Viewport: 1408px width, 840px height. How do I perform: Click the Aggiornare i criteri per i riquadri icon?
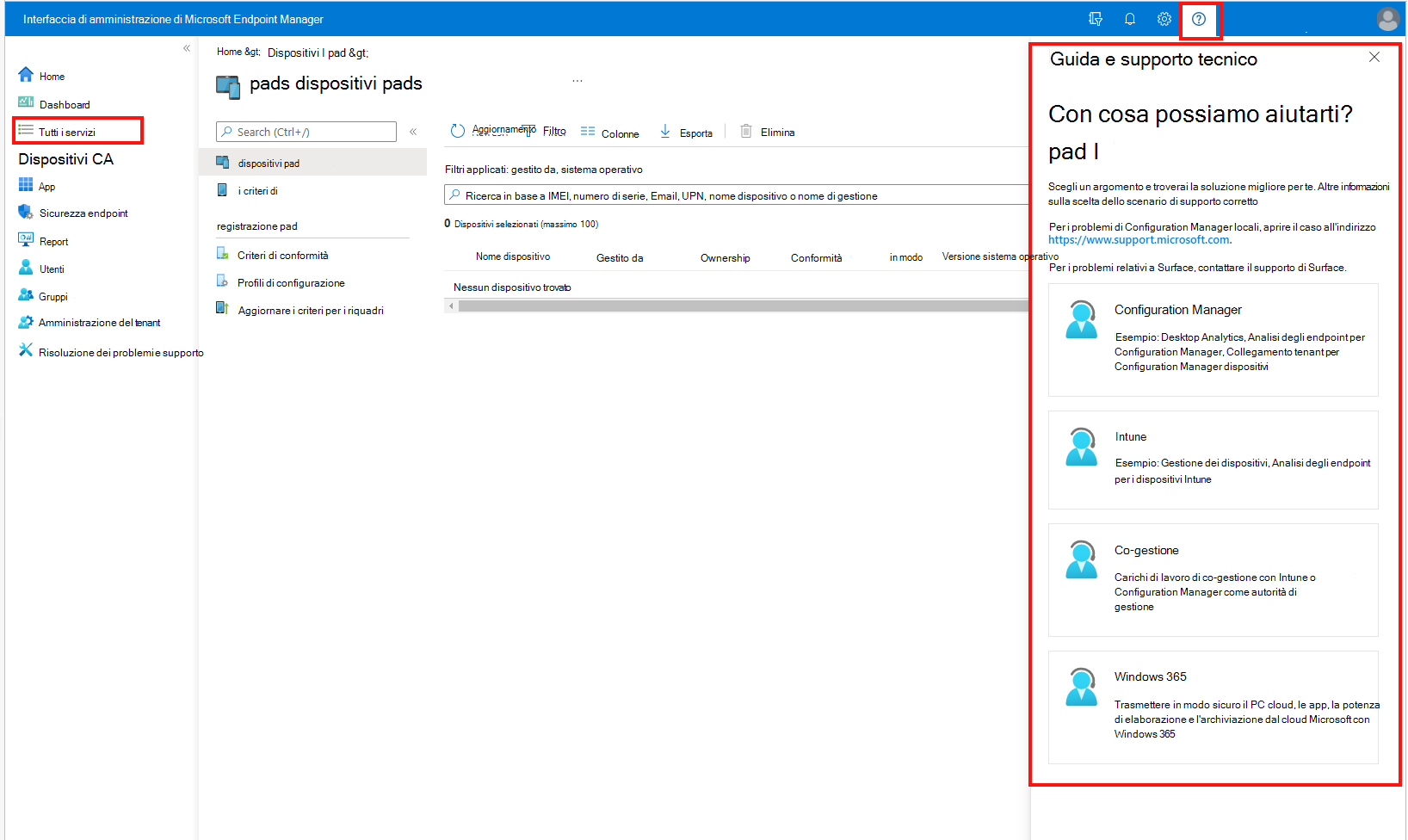click(222, 308)
